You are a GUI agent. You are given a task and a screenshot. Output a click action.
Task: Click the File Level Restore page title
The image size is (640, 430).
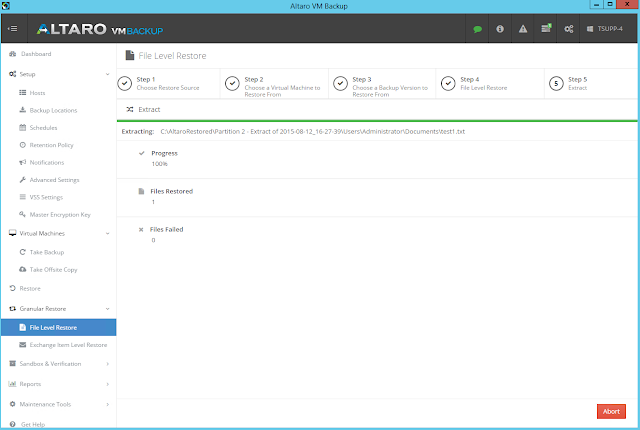(172, 56)
